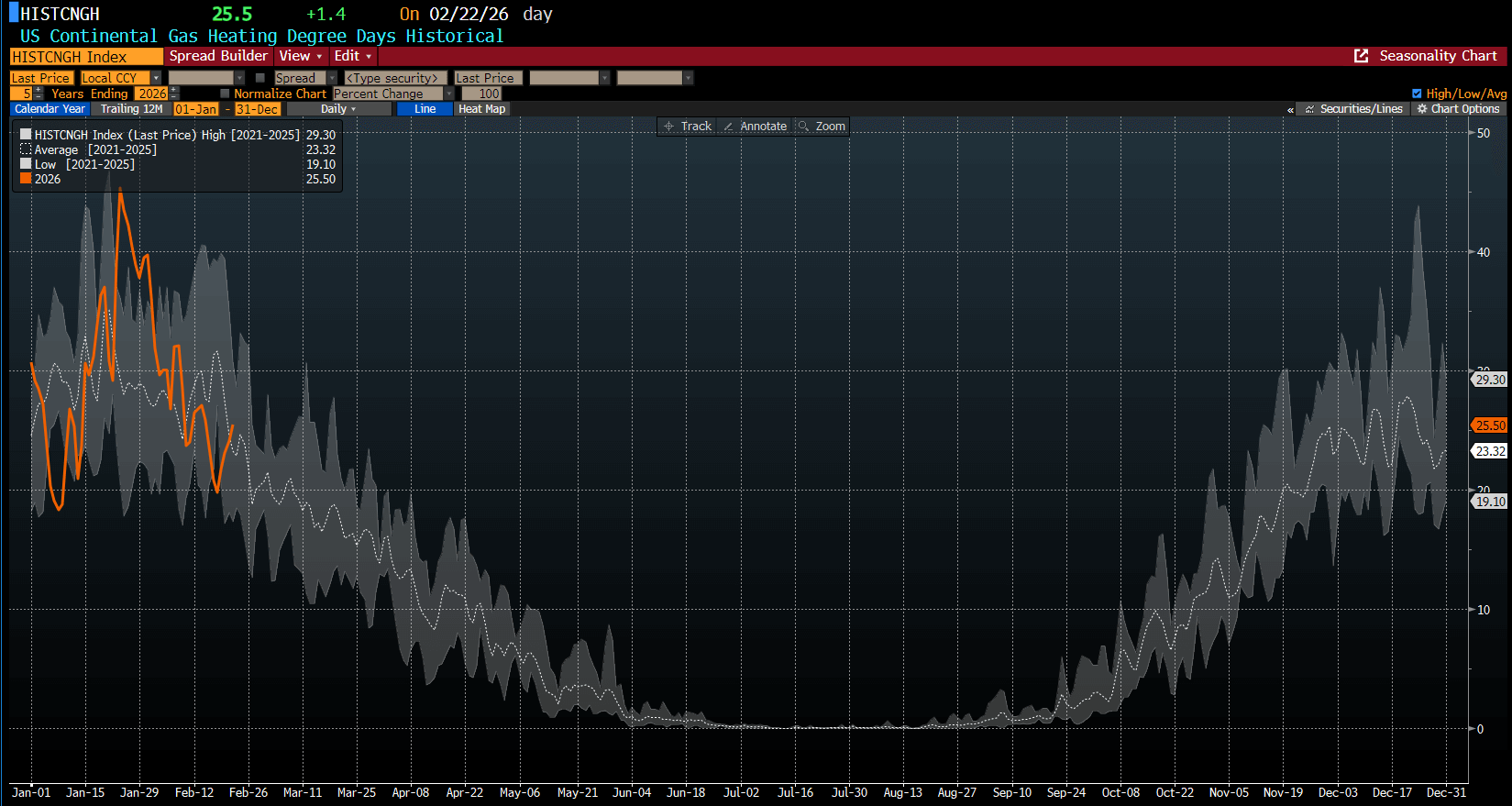The height and width of the screenshot is (806, 1512).
Task: Click the orange 2026 legend swatch
Action: [26, 179]
